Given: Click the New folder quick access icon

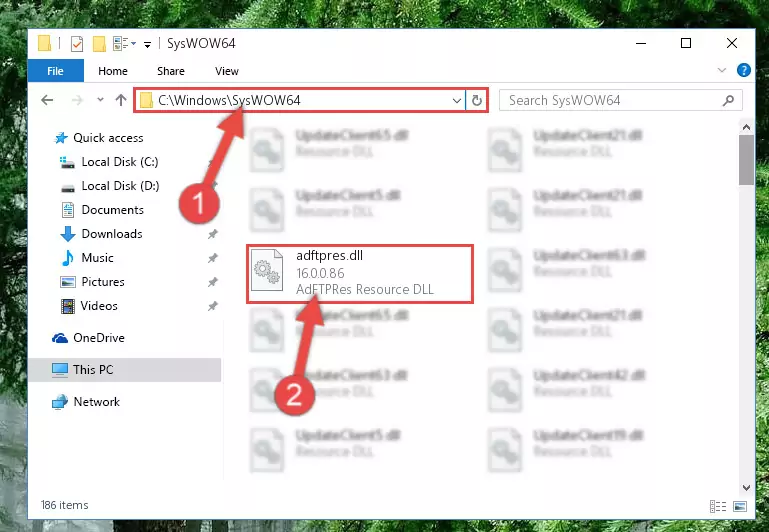Looking at the screenshot, I should pos(99,44).
